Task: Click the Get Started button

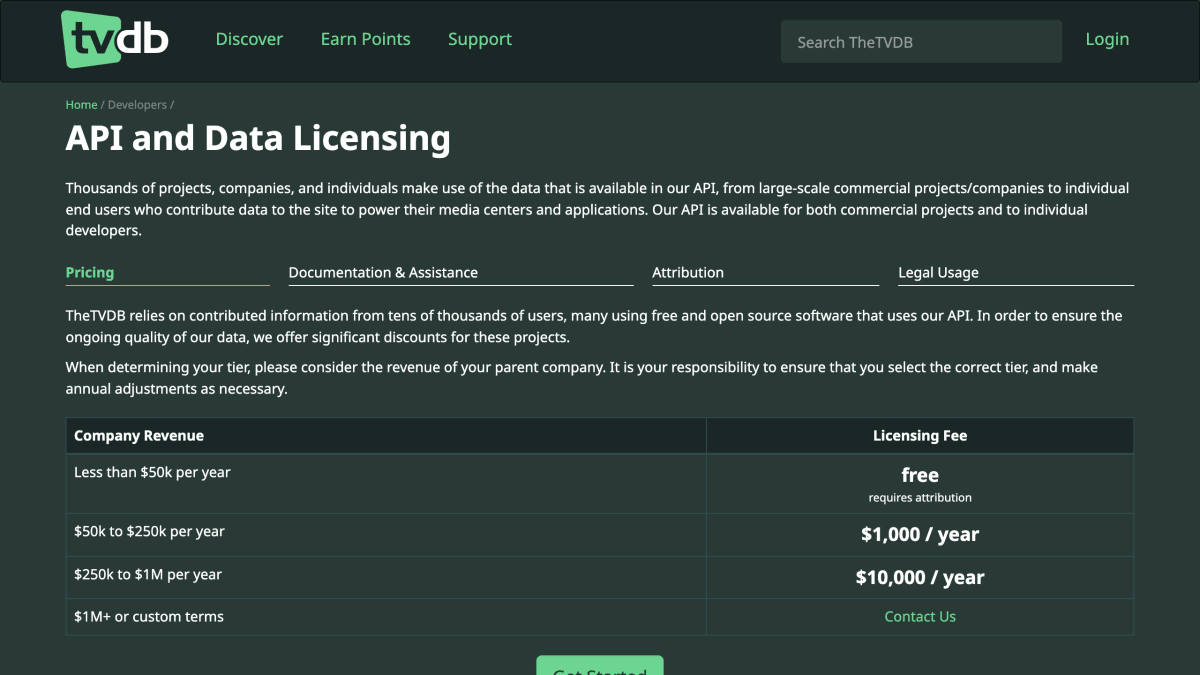Action: (x=600, y=666)
